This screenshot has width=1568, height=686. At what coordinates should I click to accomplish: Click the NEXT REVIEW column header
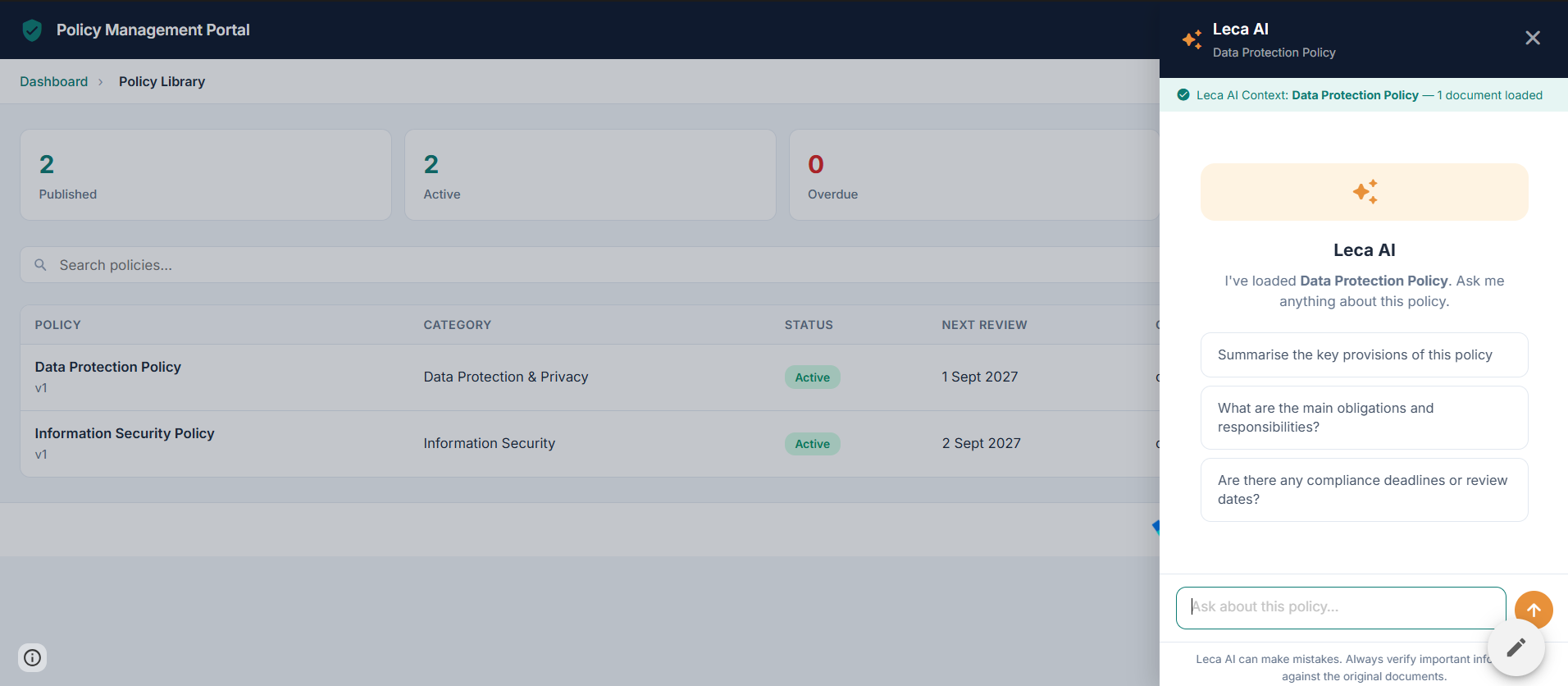tap(984, 325)
